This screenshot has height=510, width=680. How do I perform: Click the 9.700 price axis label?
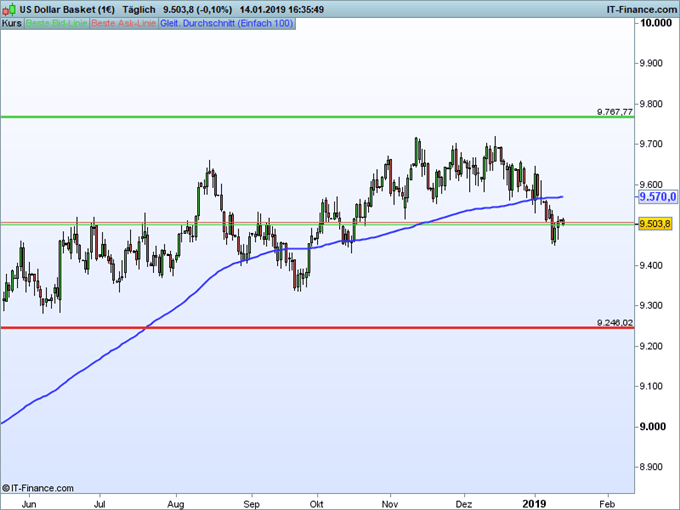pyautogui.click(x=651, y=144)
